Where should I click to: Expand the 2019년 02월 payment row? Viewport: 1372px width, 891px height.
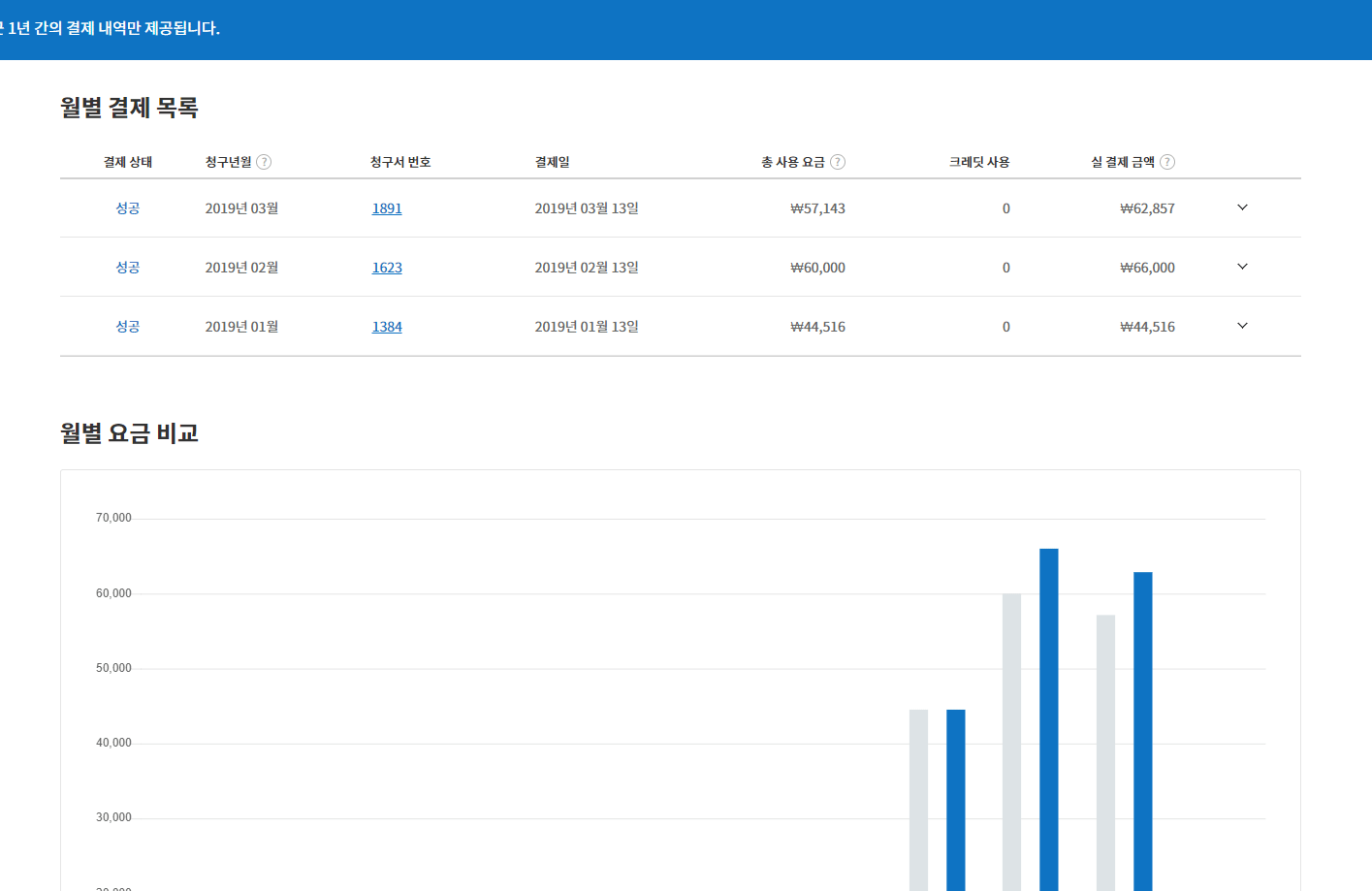click(x=1242, y=267)
